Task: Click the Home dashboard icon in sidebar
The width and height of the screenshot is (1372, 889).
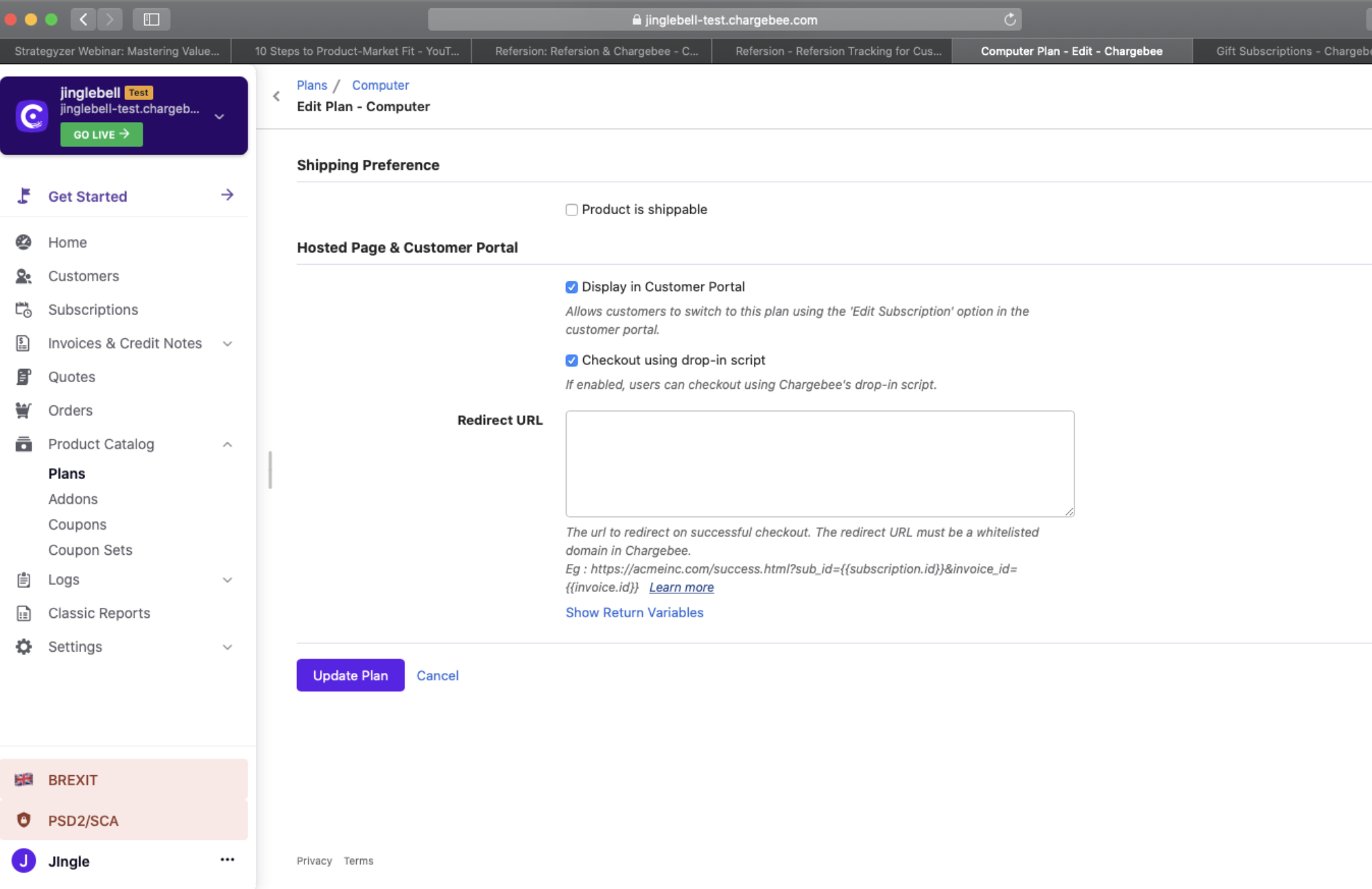Action: tap(23, 242)
